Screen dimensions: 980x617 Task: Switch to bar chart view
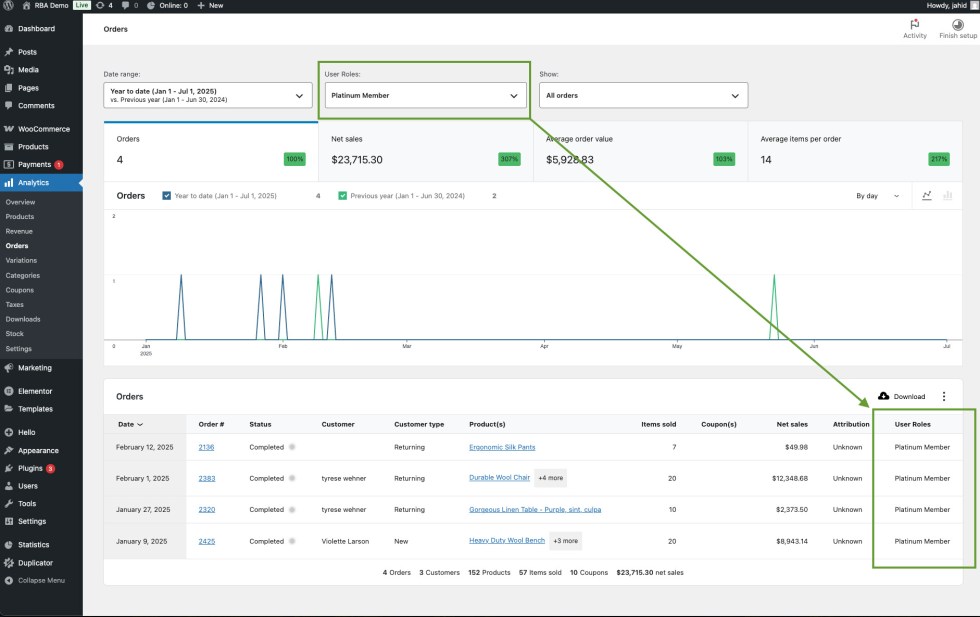(948, 196)
